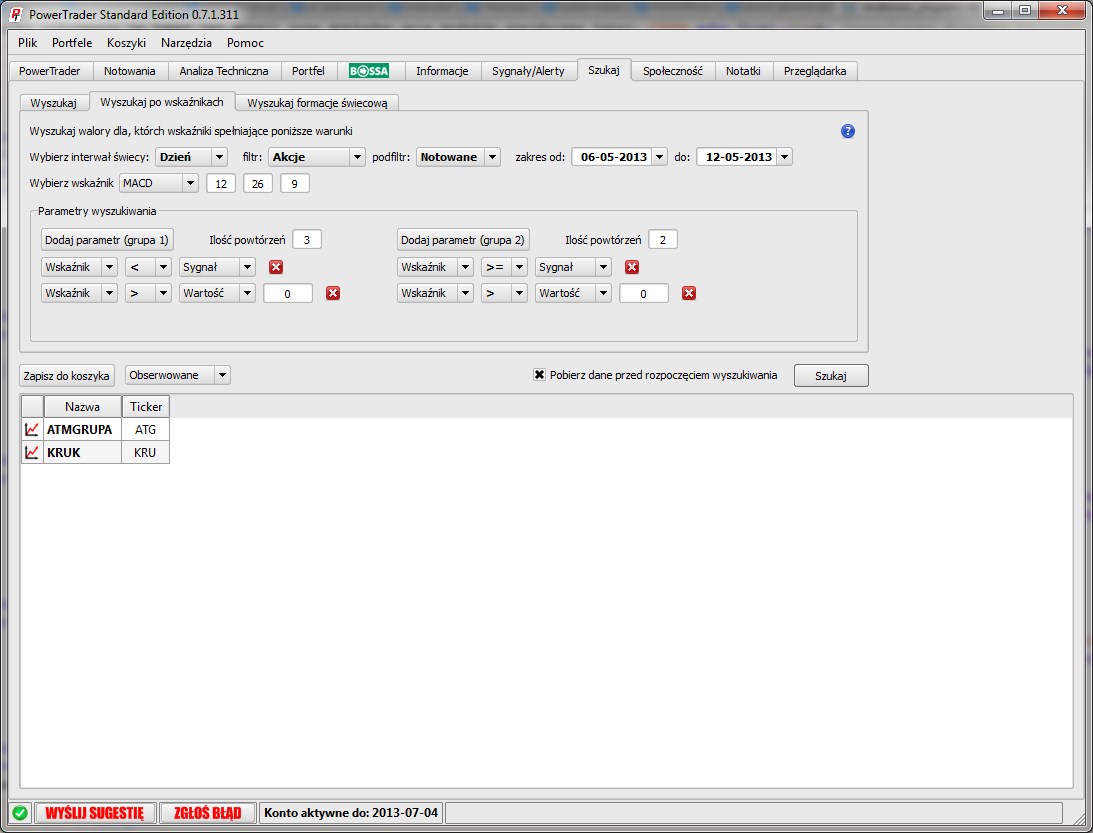The image size is (1093, 833).
Task: Open the Narzędzia menu
Action: (186, 43)
